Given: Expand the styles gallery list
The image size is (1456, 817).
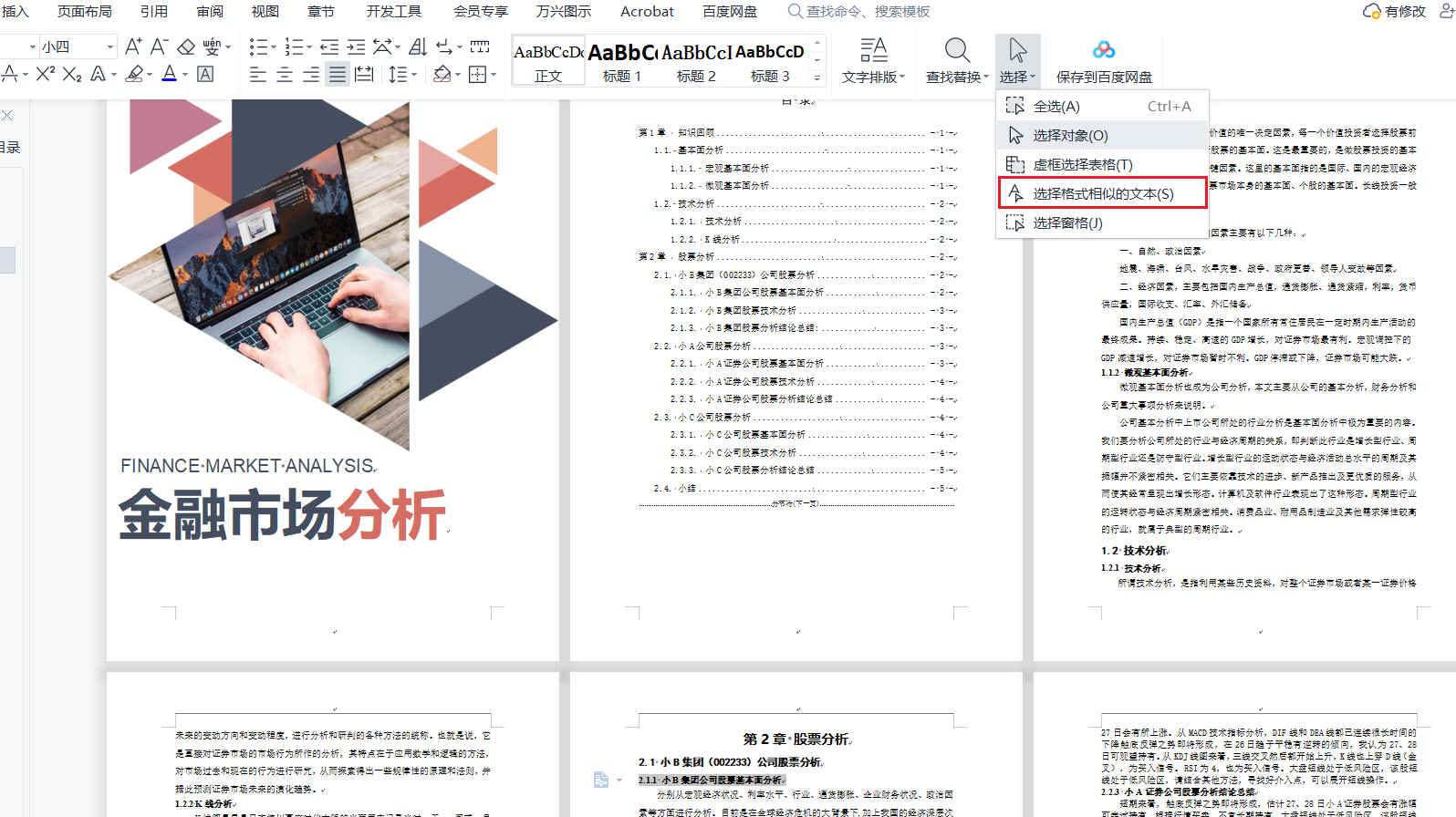Looking at the screenshot, I should (817, 79).
